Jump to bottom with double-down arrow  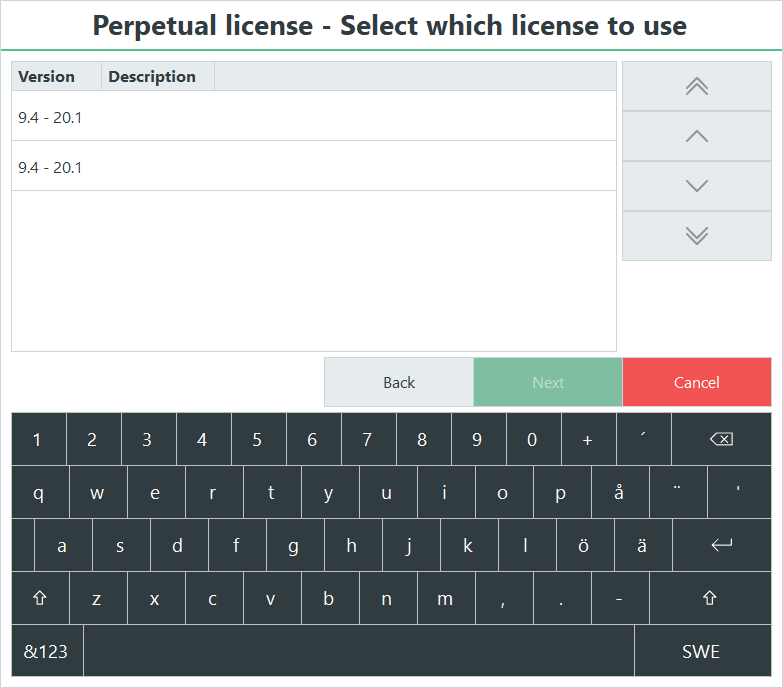697,236
